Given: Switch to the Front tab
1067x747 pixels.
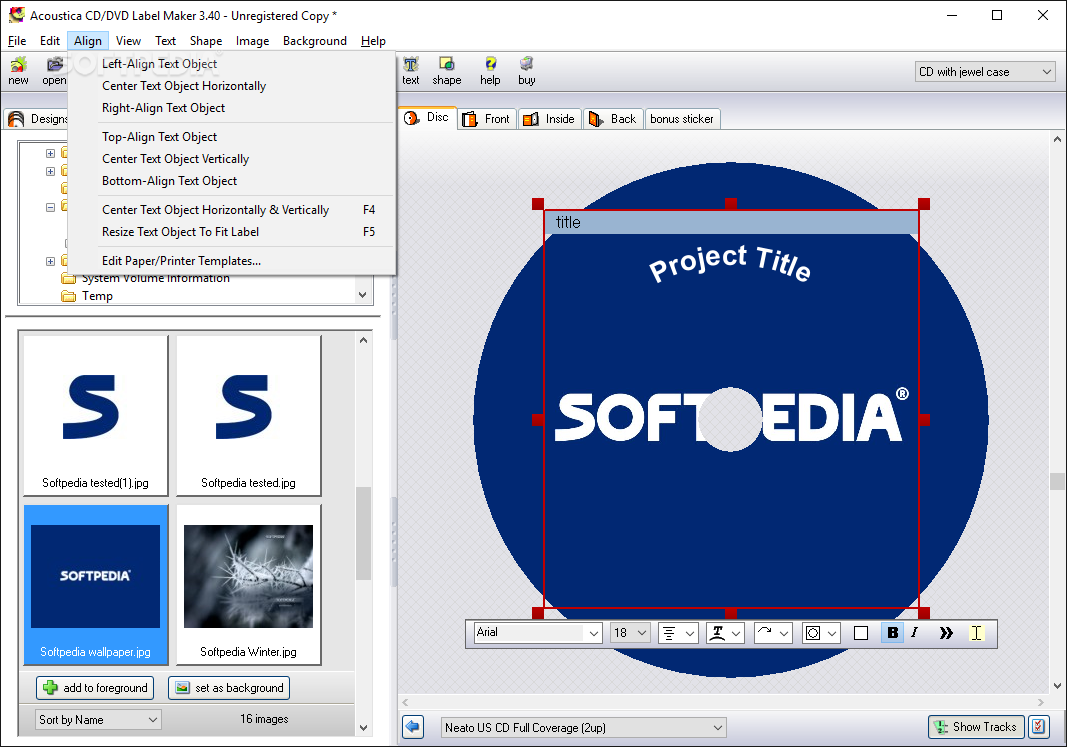Looking at the screenshot, I should point(487,119).
